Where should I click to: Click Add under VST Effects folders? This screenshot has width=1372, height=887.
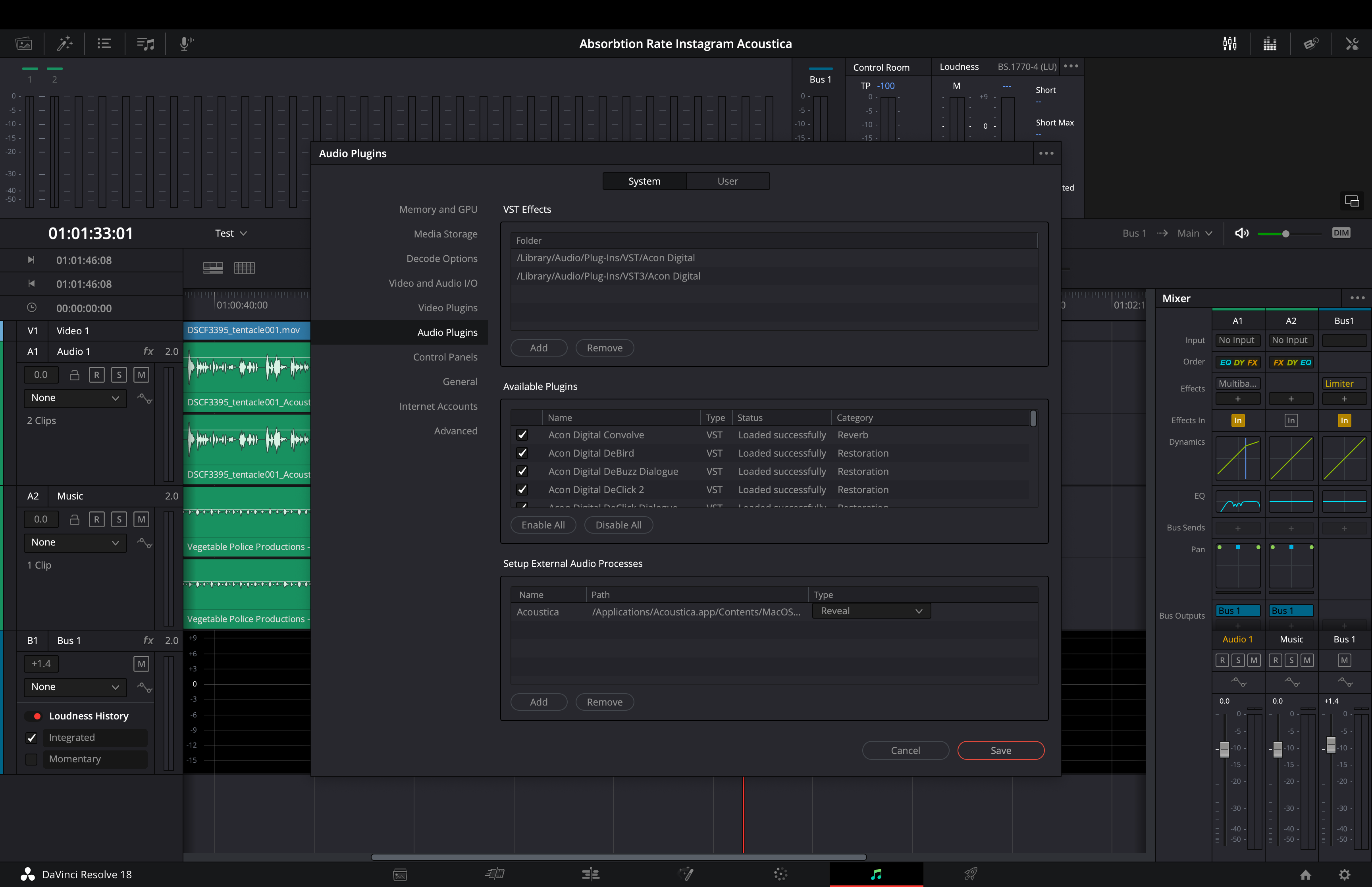point(539,348)
